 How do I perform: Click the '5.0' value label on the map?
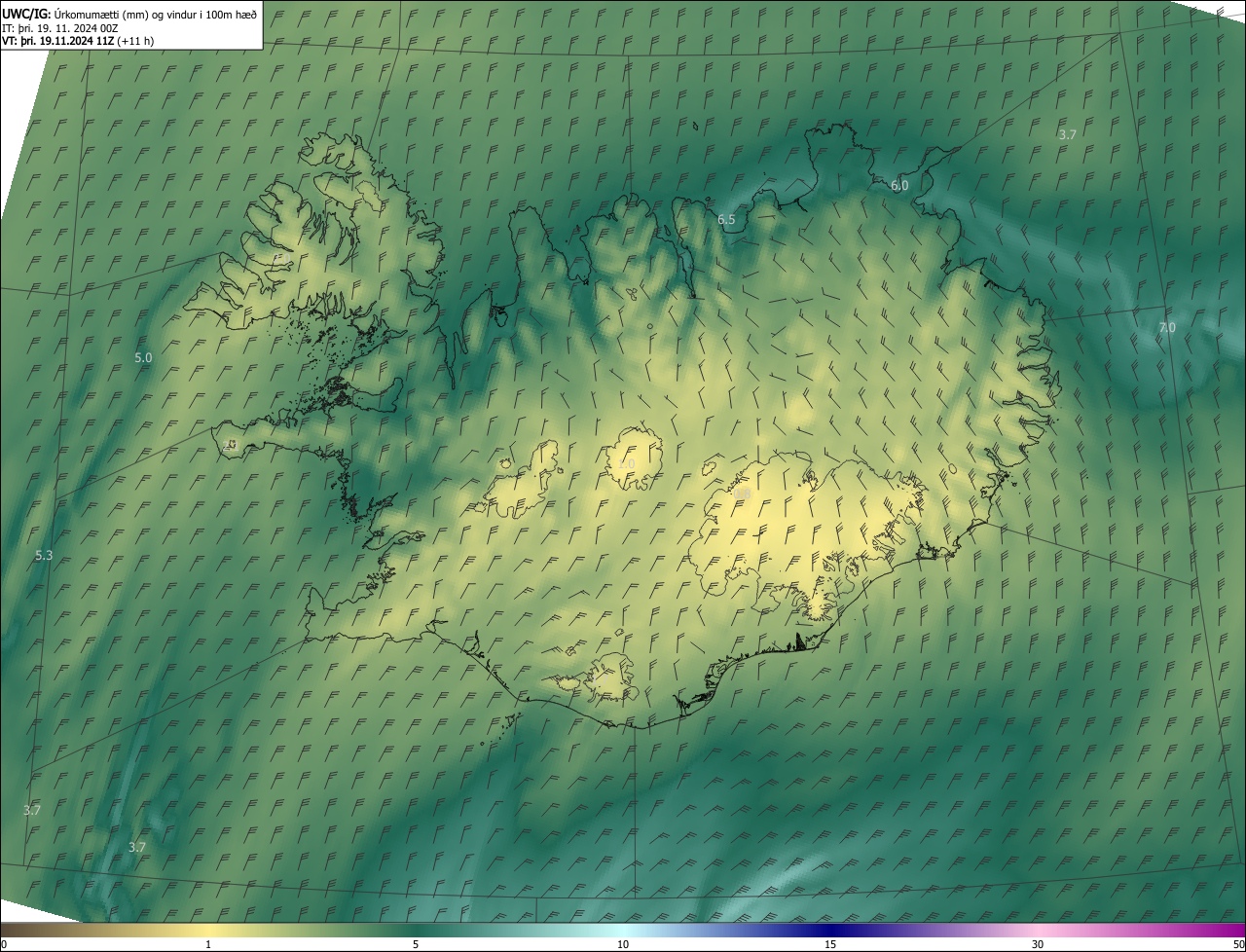pos(143,357)
